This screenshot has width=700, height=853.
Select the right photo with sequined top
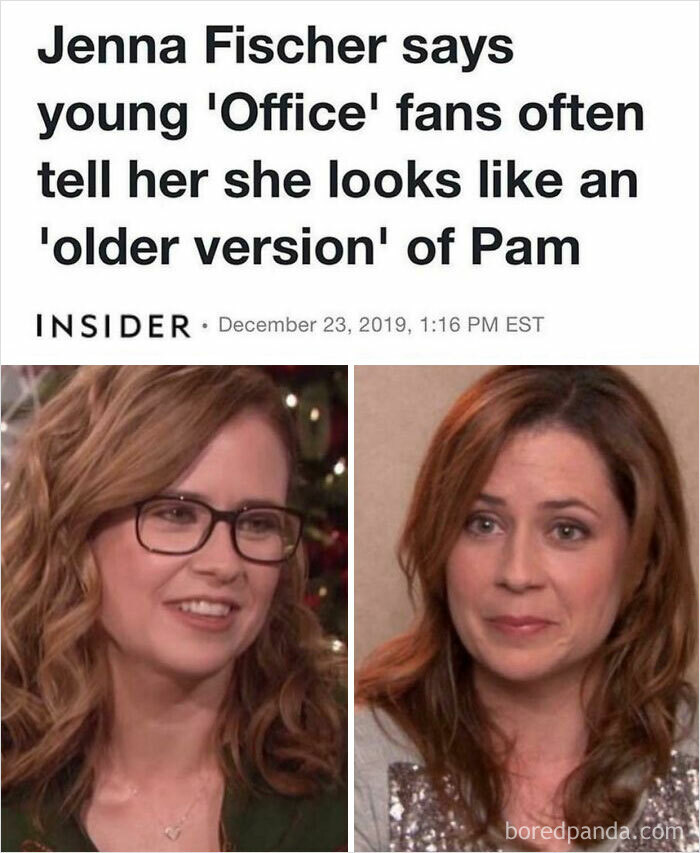526,608
